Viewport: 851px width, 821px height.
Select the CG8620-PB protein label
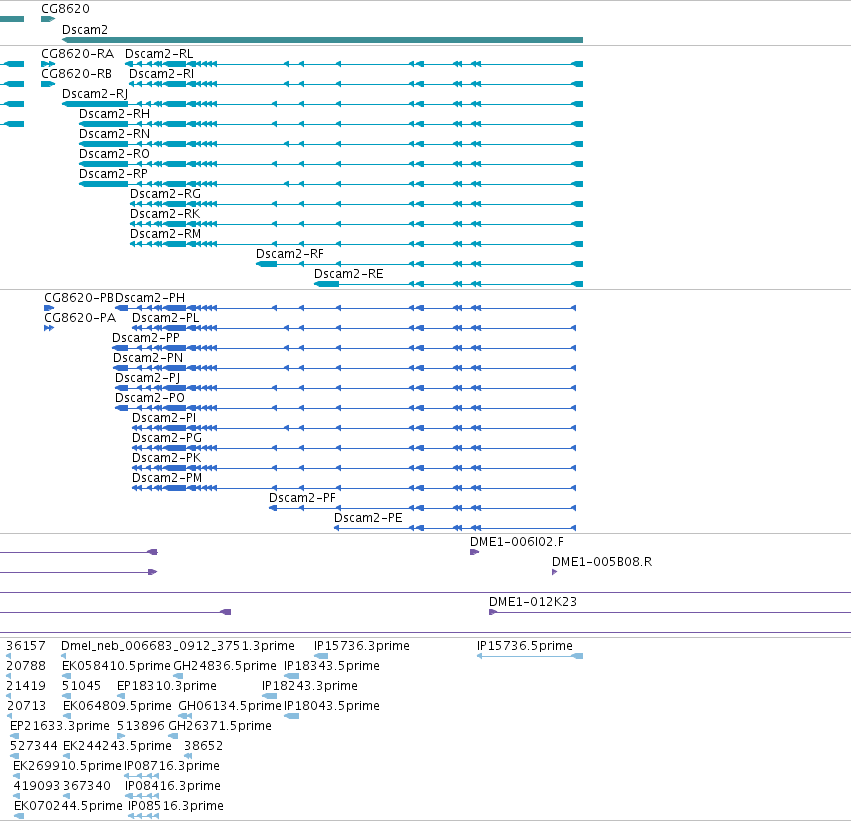(79, 298)
